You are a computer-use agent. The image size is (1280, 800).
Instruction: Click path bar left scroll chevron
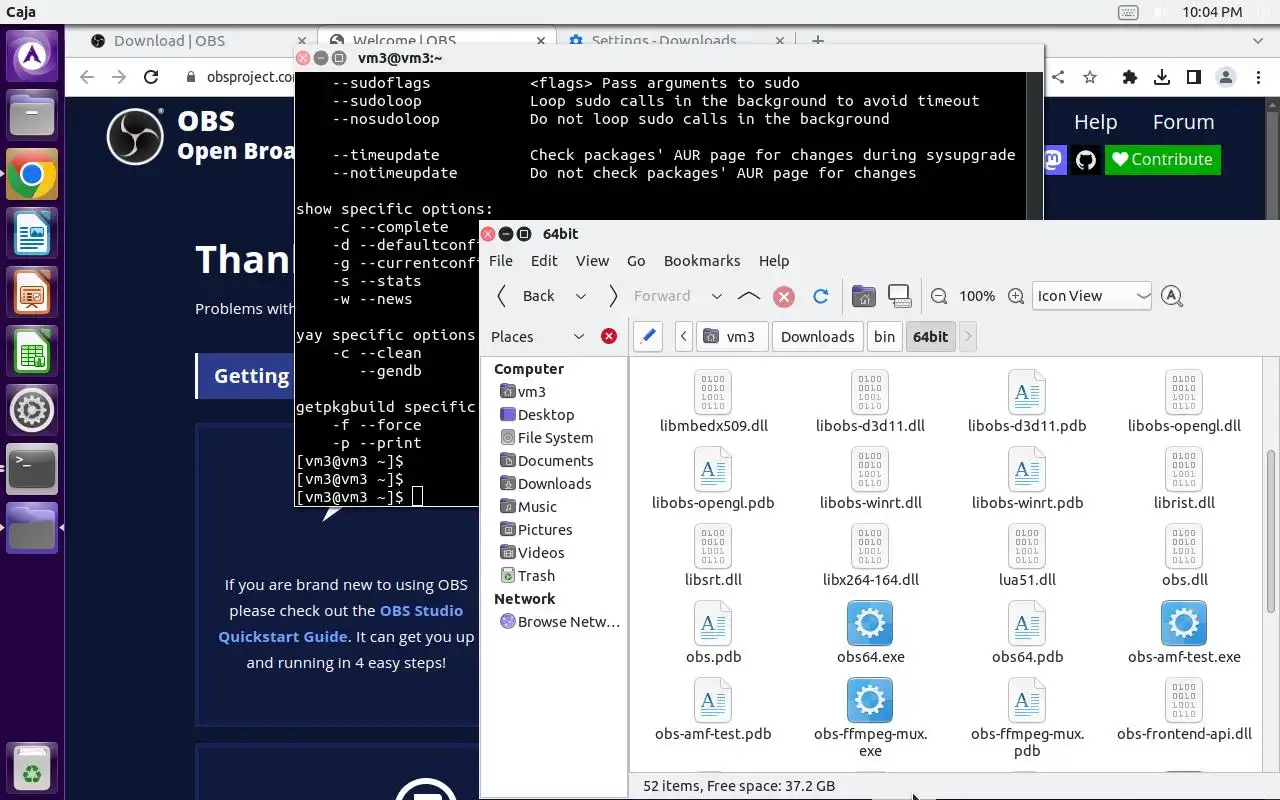coord(684,337)
